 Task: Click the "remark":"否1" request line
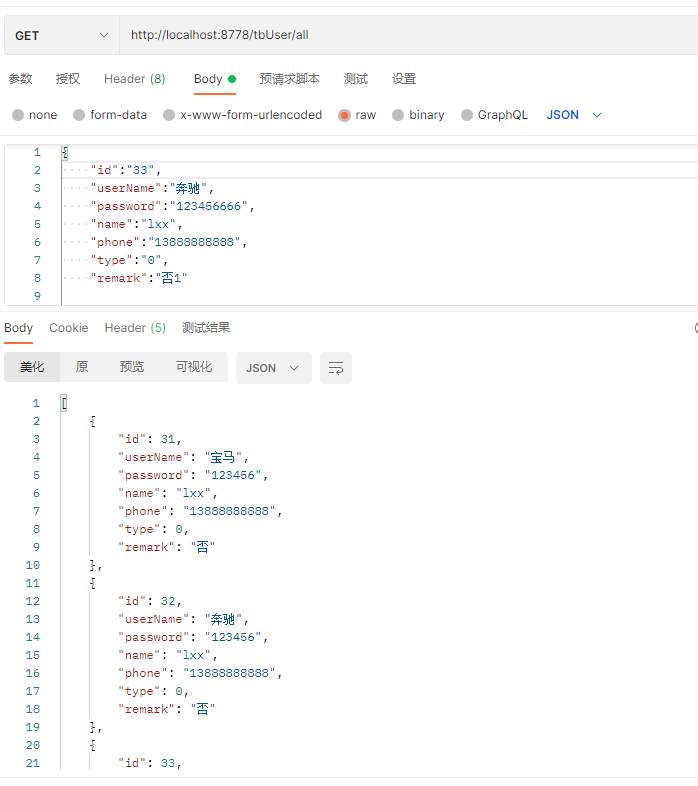click(x=138, y=278)
